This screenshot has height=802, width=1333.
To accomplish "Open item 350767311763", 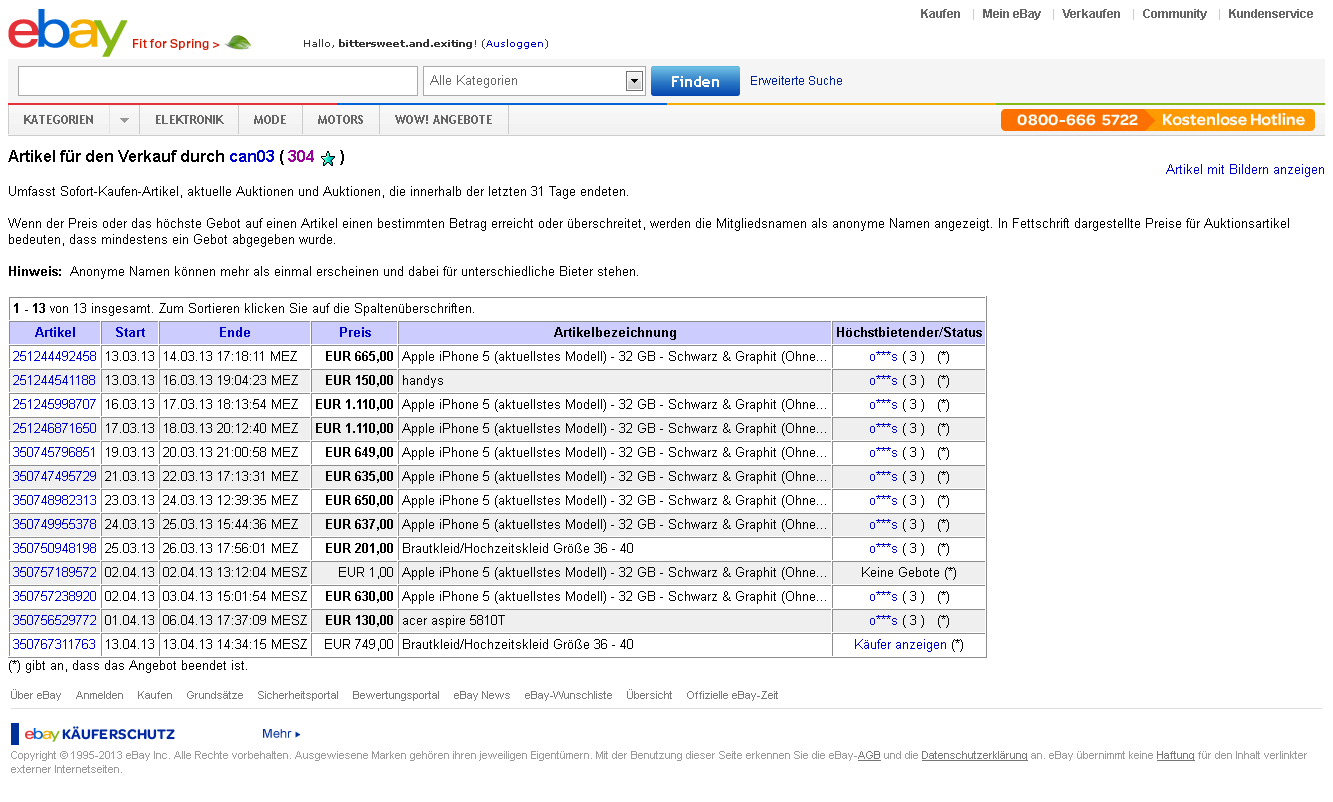I will click(55, 645).
